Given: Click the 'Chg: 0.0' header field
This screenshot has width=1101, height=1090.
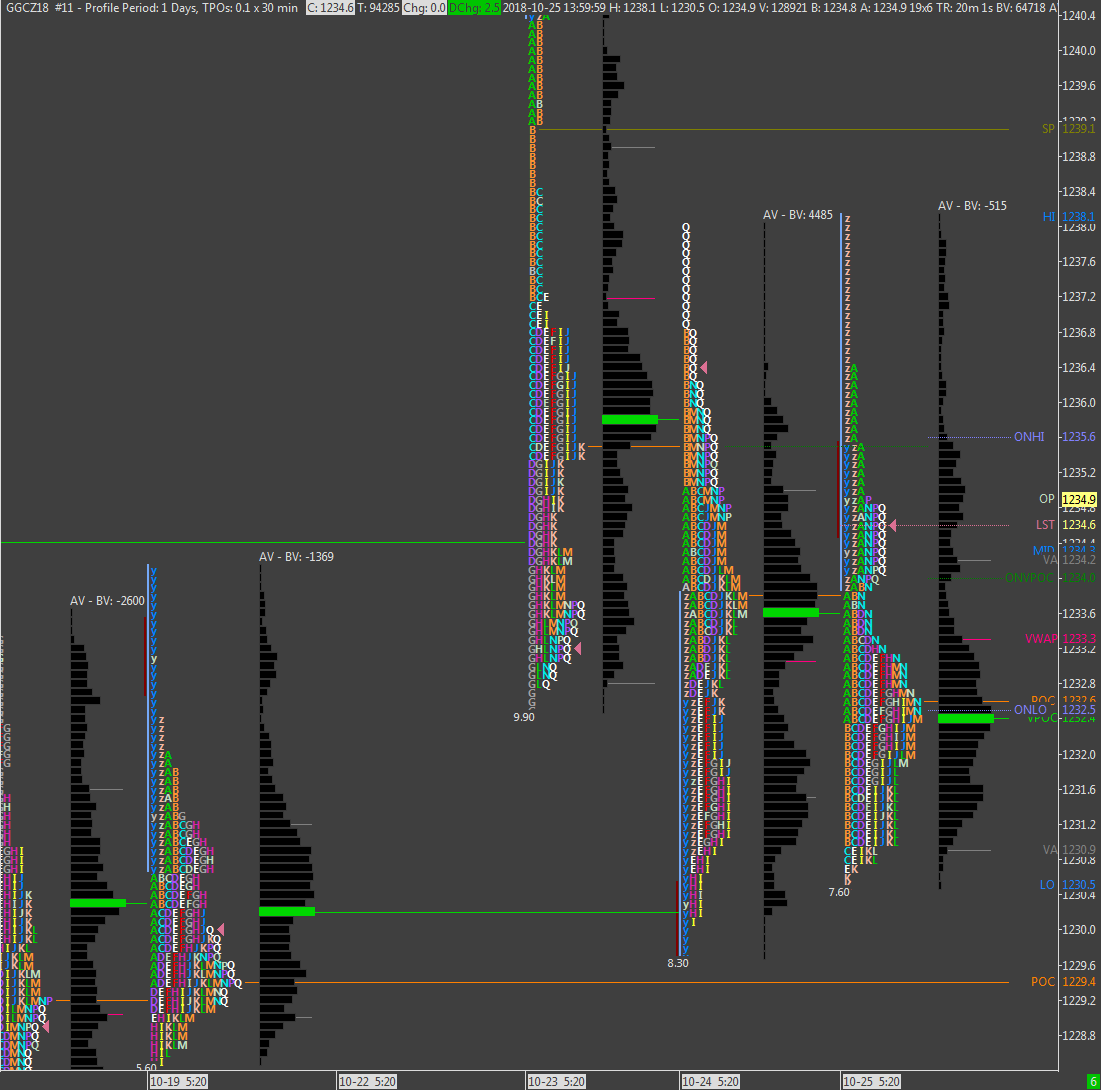Looking at the screenshot, I should pyautogui.click(x=423, y=8).
